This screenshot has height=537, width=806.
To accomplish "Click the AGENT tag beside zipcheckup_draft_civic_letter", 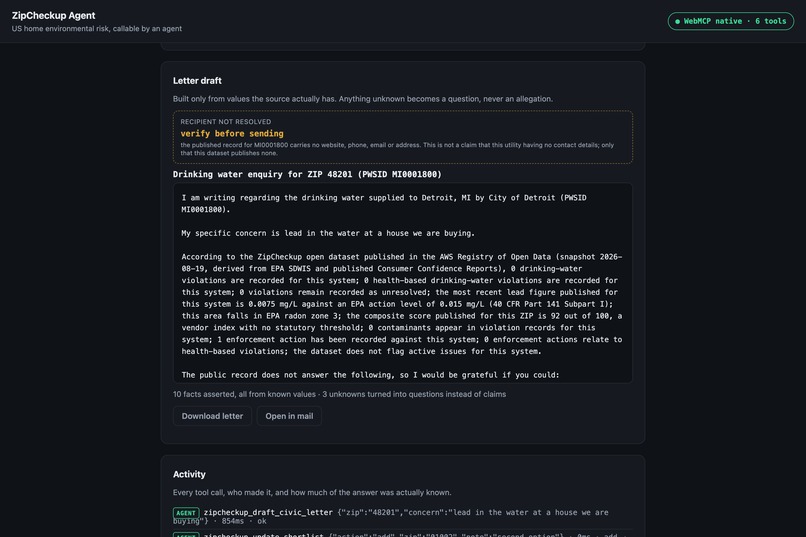I will [x=186, y=512].
